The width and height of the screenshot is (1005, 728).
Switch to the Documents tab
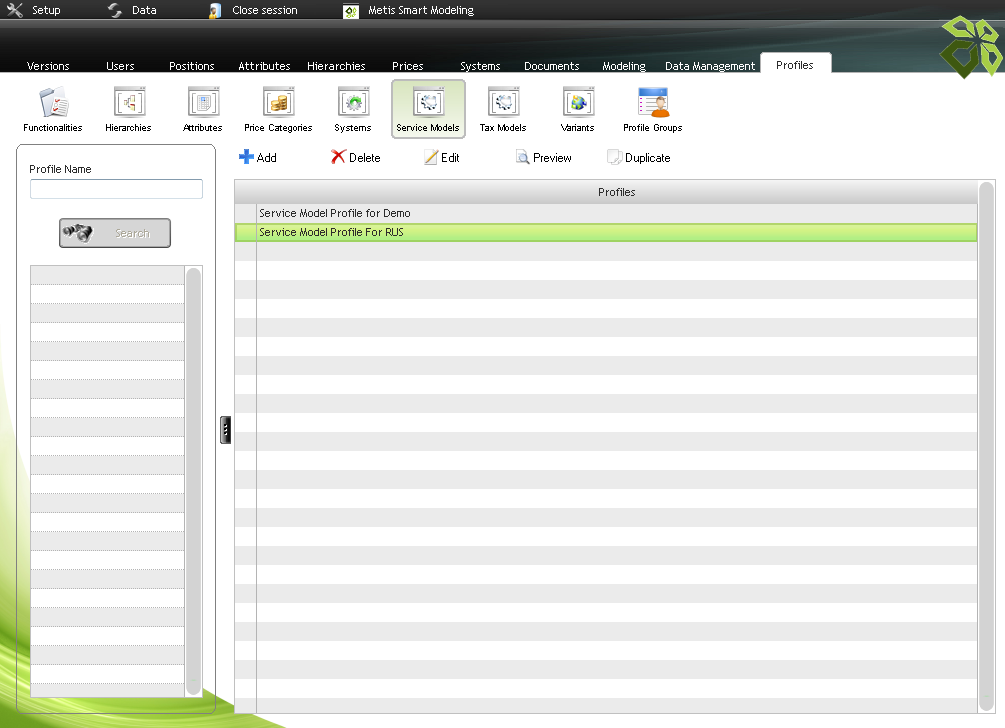pos(552,65)
